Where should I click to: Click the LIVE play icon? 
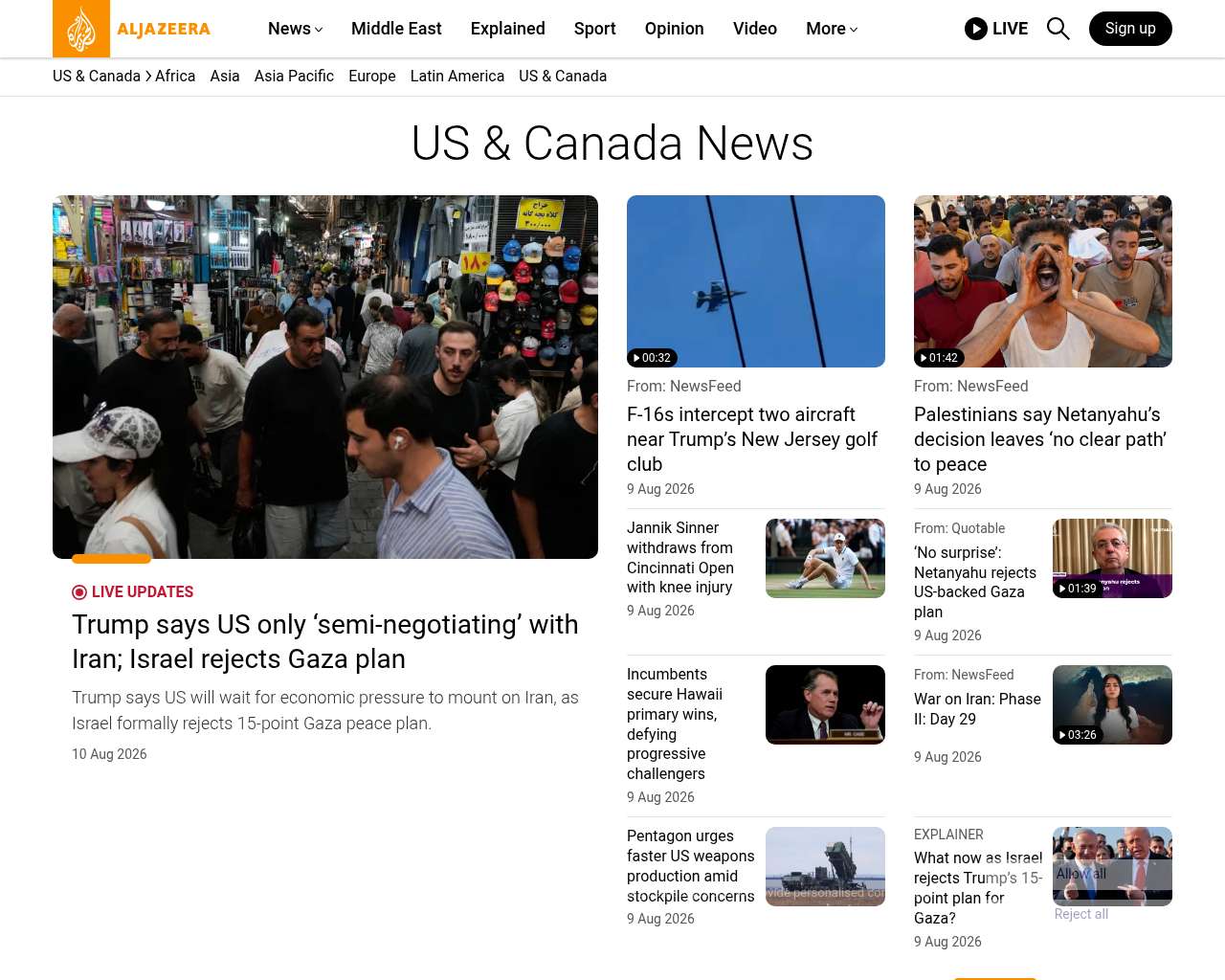point(975,29)
